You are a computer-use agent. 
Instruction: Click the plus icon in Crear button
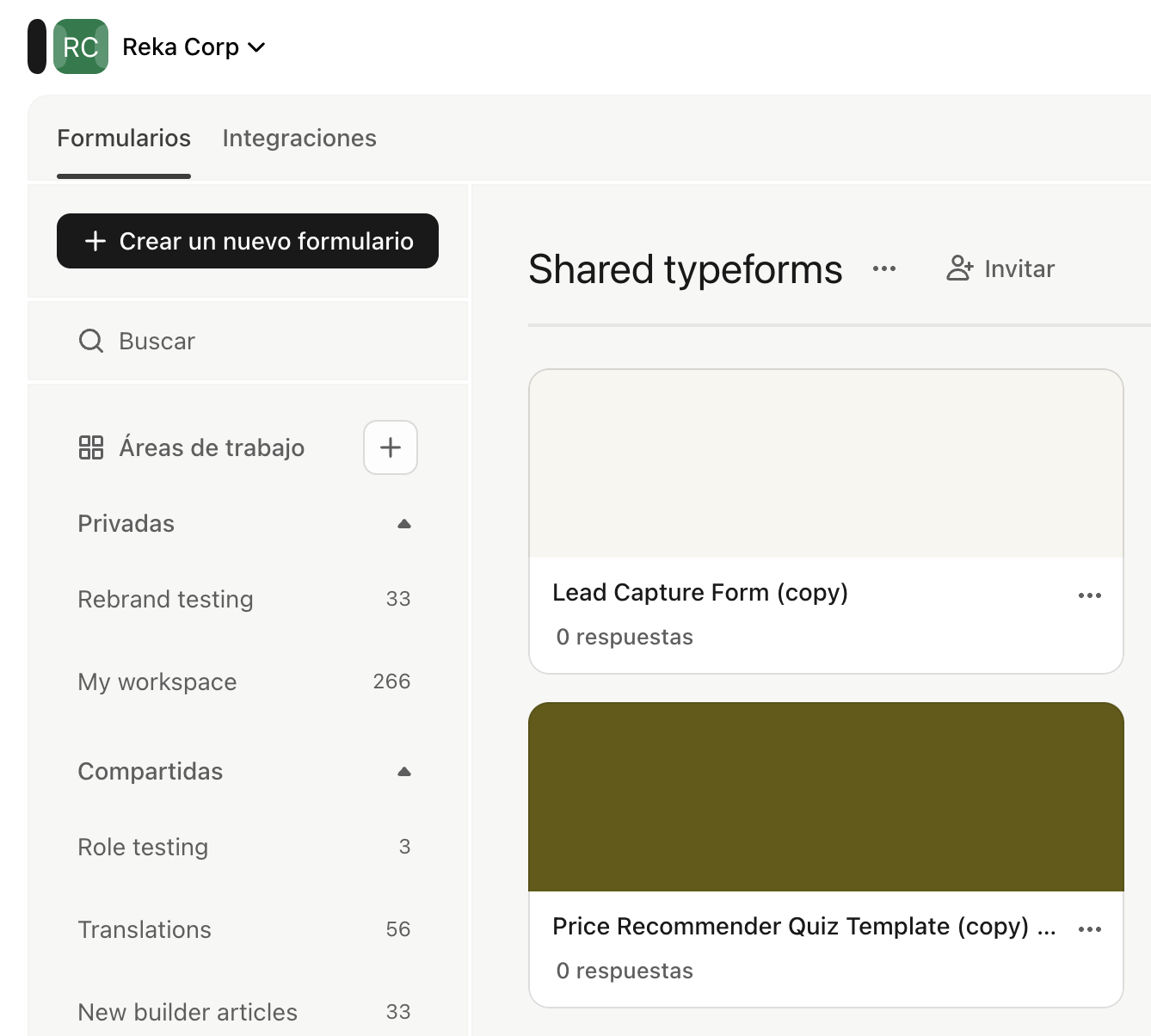(x=95, y=241)
